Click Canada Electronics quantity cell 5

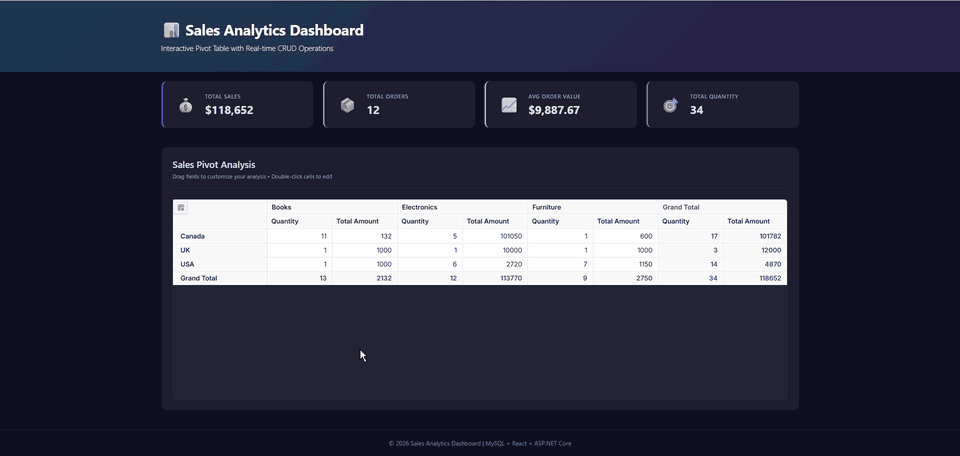(430, 236)
